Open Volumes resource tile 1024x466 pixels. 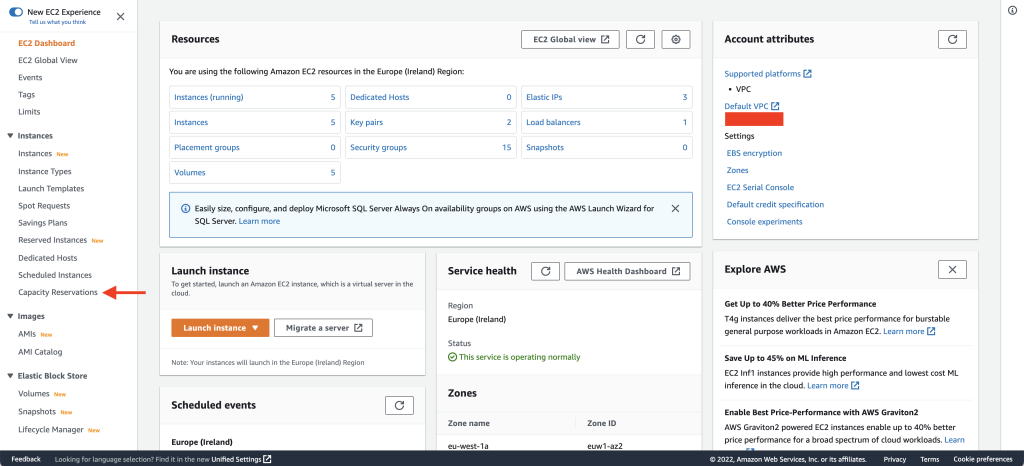coord(255,173)
